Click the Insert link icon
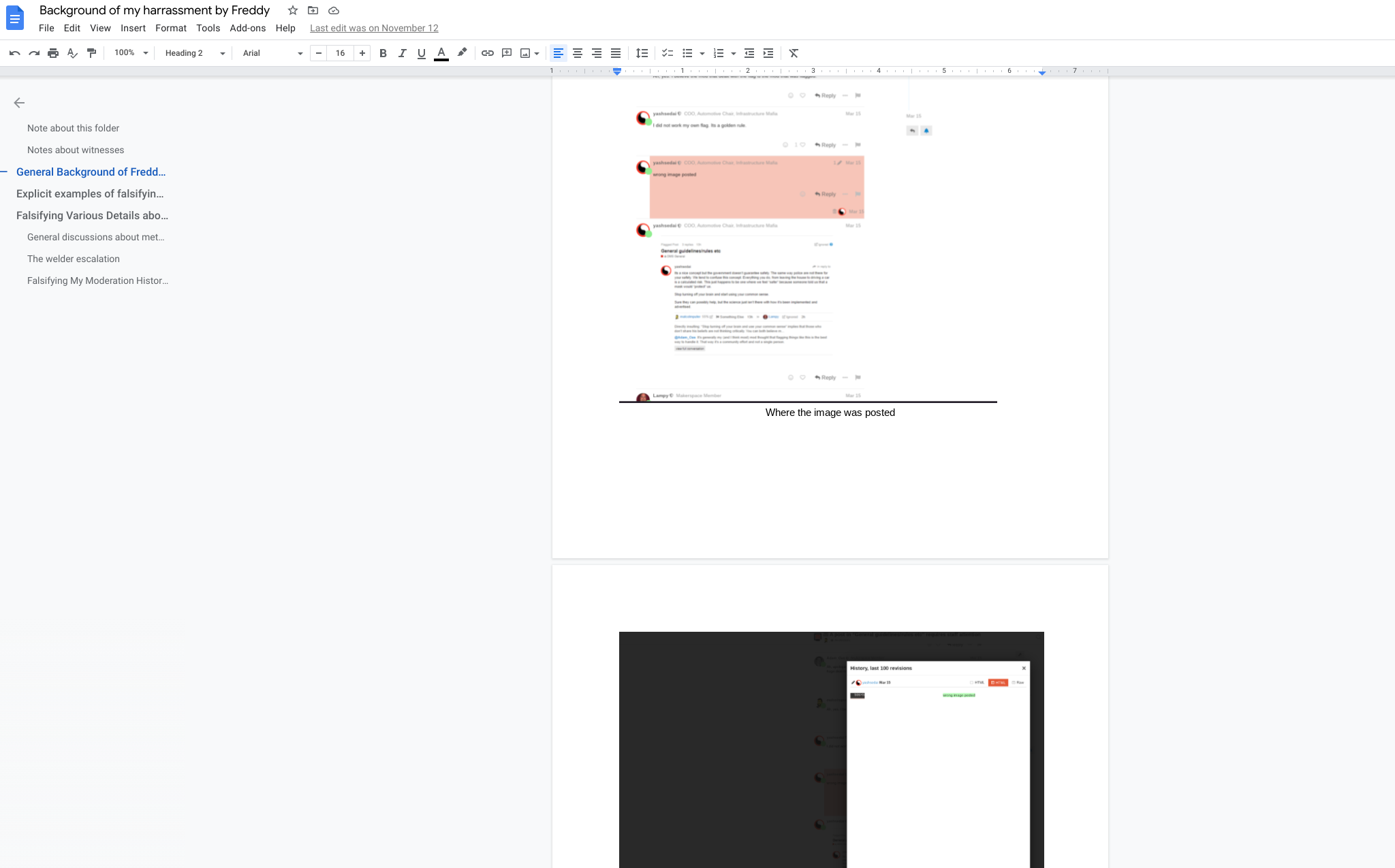The width and height of the screenshot is (1395, 868). [487, 53]
